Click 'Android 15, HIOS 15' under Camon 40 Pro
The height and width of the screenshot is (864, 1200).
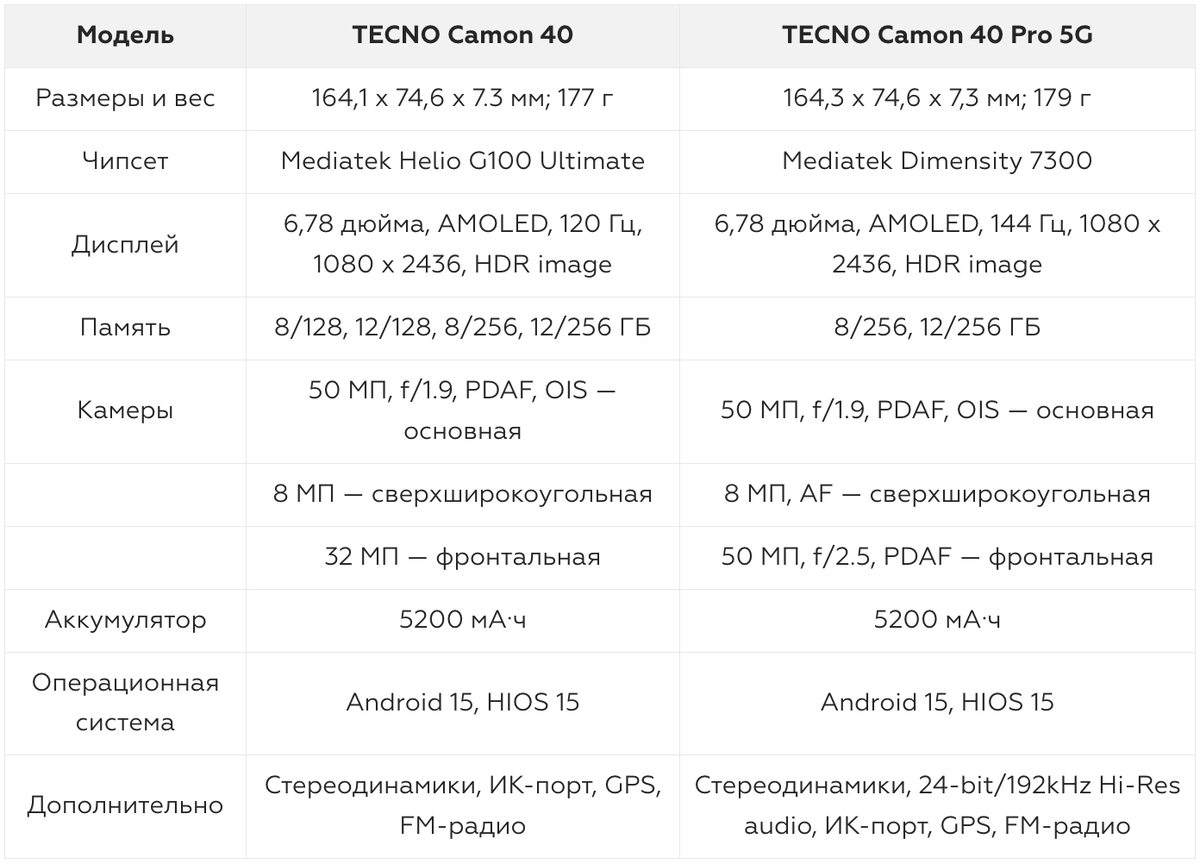937,703
